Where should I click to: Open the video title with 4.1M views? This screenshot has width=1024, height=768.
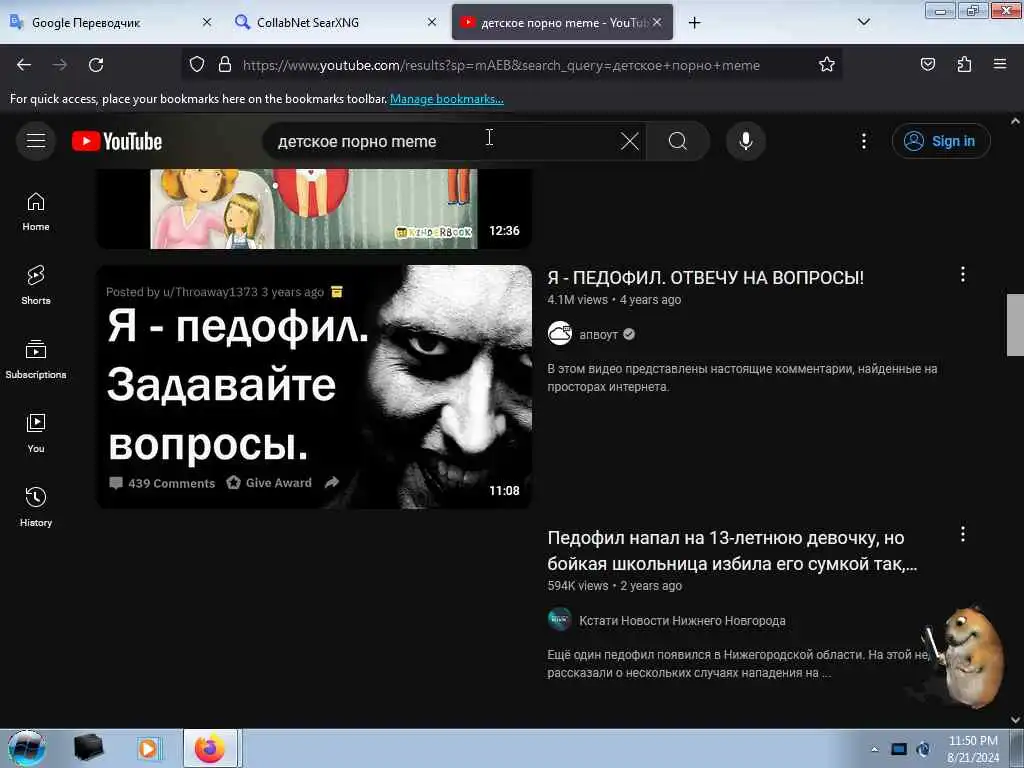[x=705, y=278]
